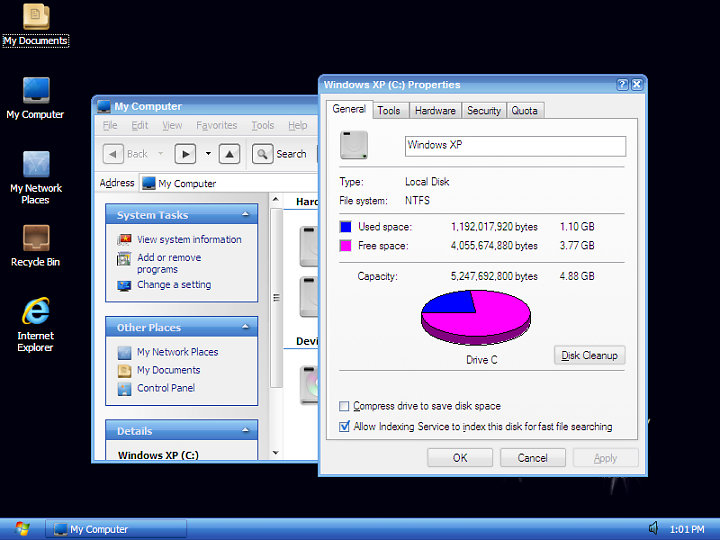
Task: Open Search in My Computer toolbar
Action: coord(280,154)
